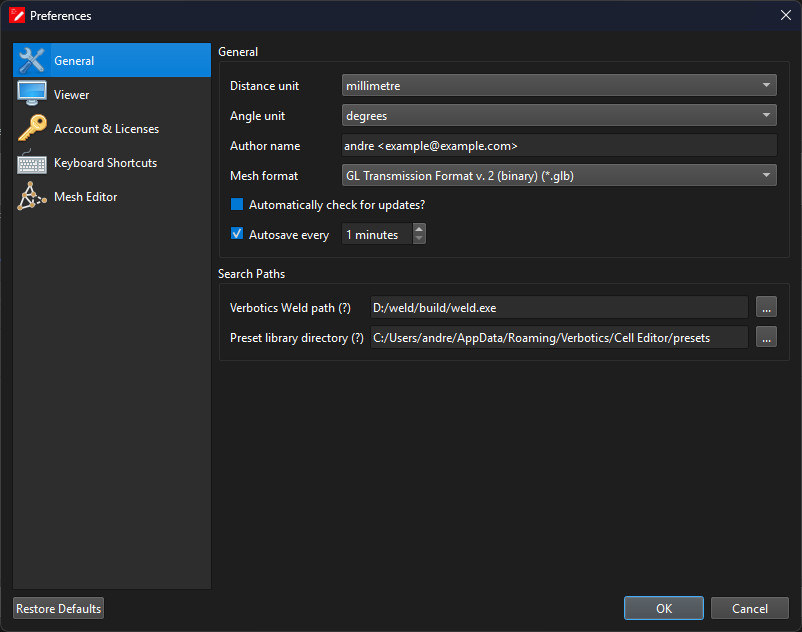Click the red Preferences app icon in title bar
802x632 pixels.
(17, 15)
